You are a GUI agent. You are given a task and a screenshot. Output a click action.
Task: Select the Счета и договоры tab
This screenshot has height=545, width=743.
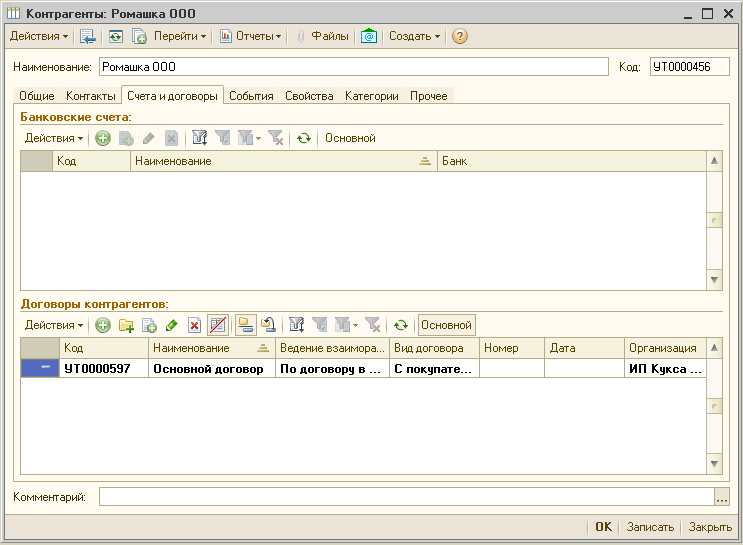coord(172,96)
